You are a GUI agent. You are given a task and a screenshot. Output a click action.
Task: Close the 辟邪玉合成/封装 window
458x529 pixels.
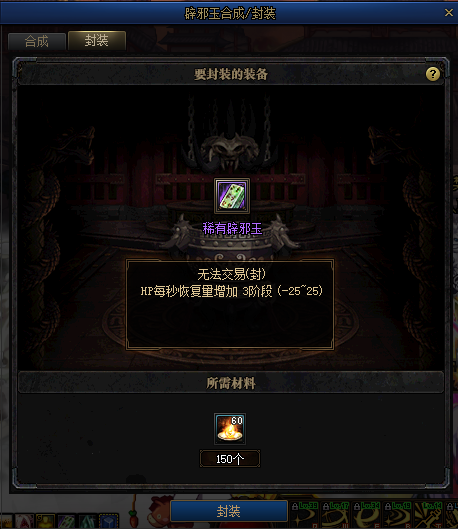pos(449,13)
